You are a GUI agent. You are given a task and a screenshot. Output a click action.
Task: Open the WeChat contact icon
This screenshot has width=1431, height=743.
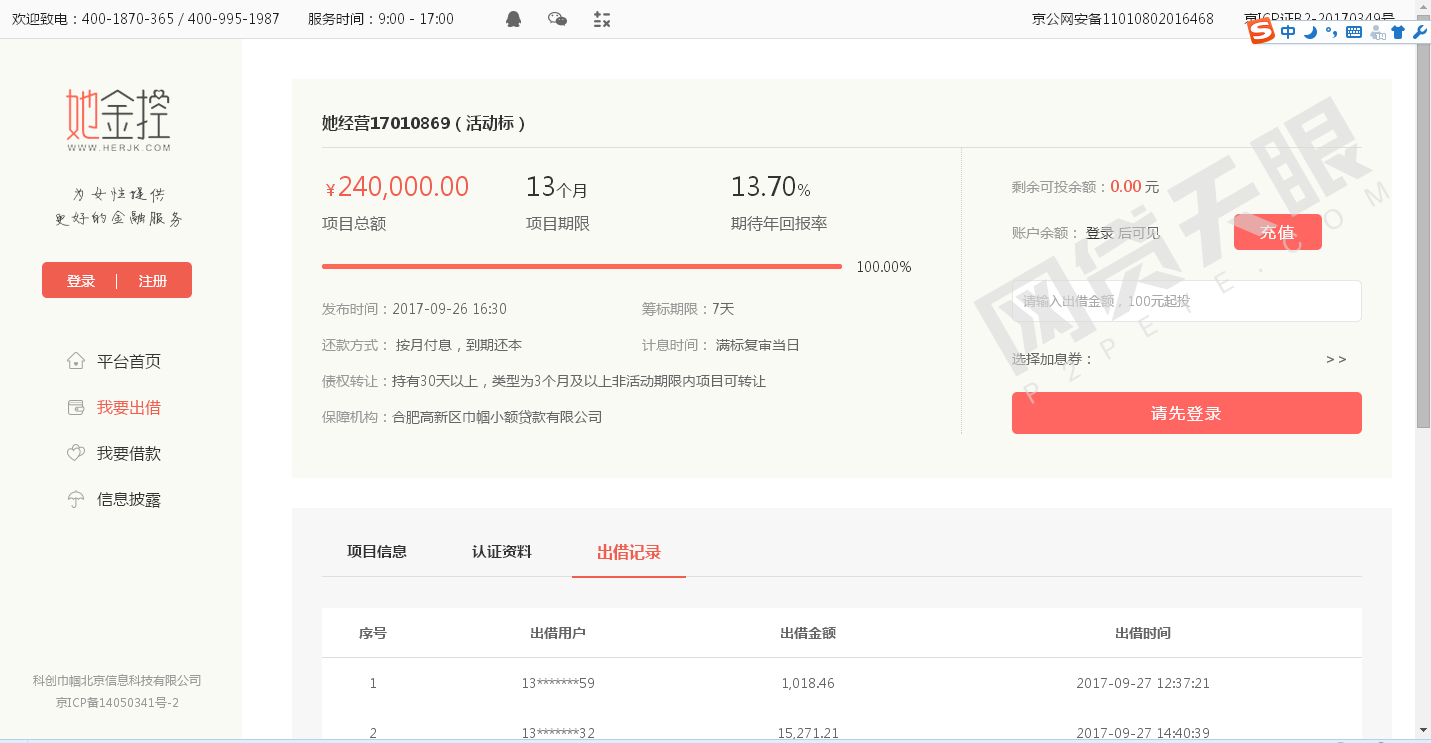point(558,19)
